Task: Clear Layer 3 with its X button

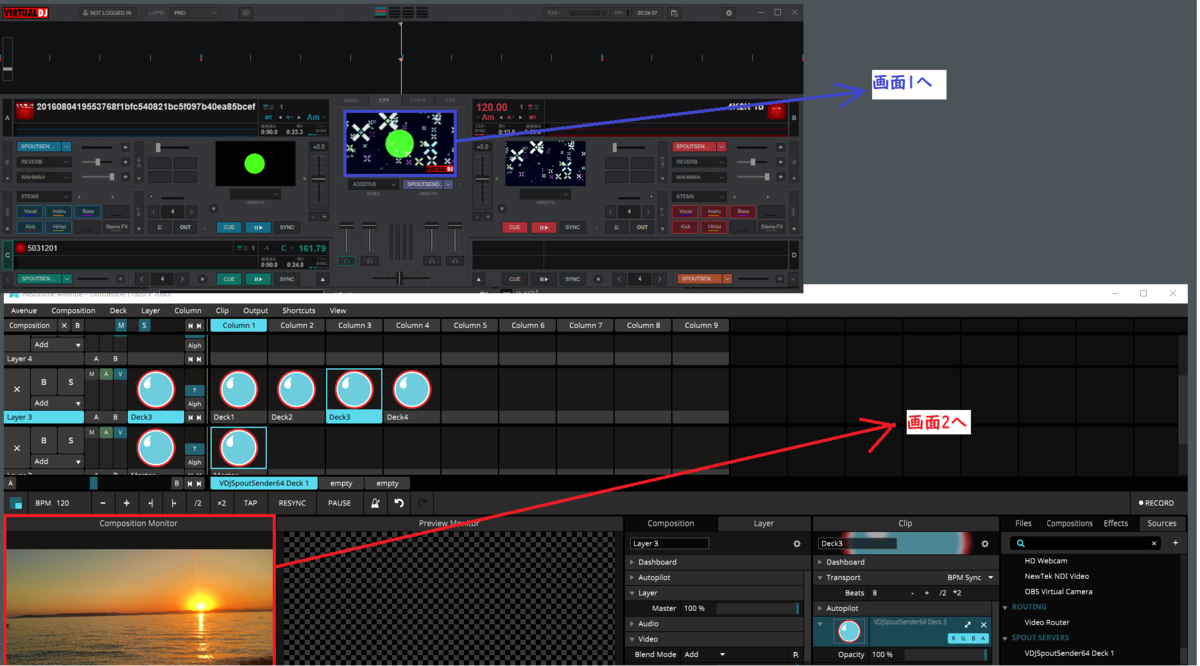Action: 17,389
